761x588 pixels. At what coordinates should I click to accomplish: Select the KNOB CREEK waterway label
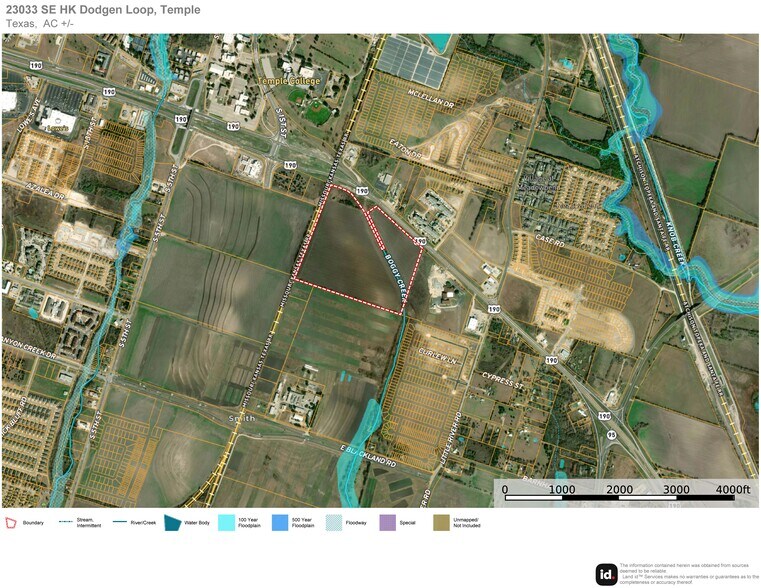(676, 244)
